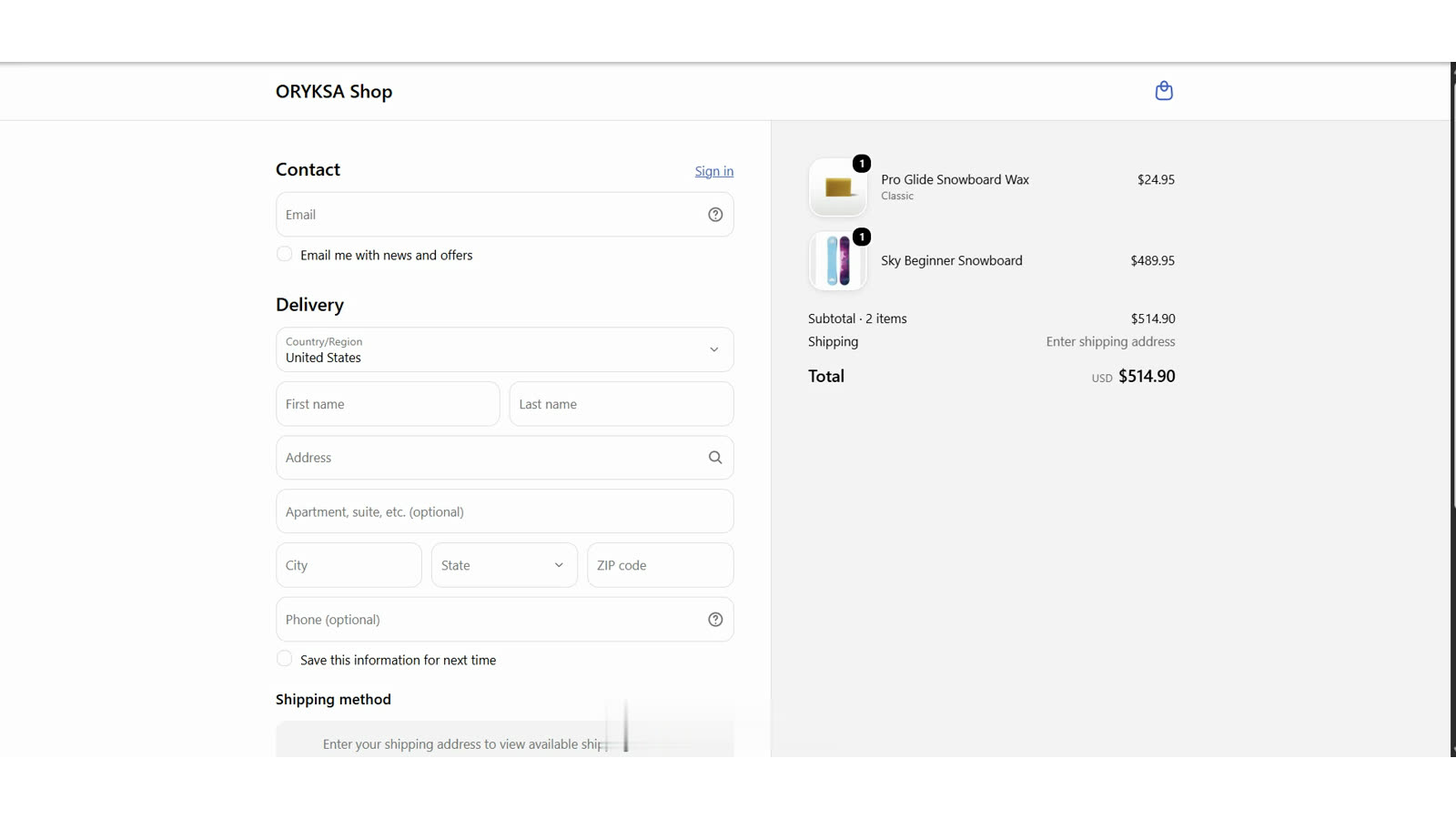Focus the First name field
The image size is (1456, 819).
pyautogui.click(x=388, y=404)
